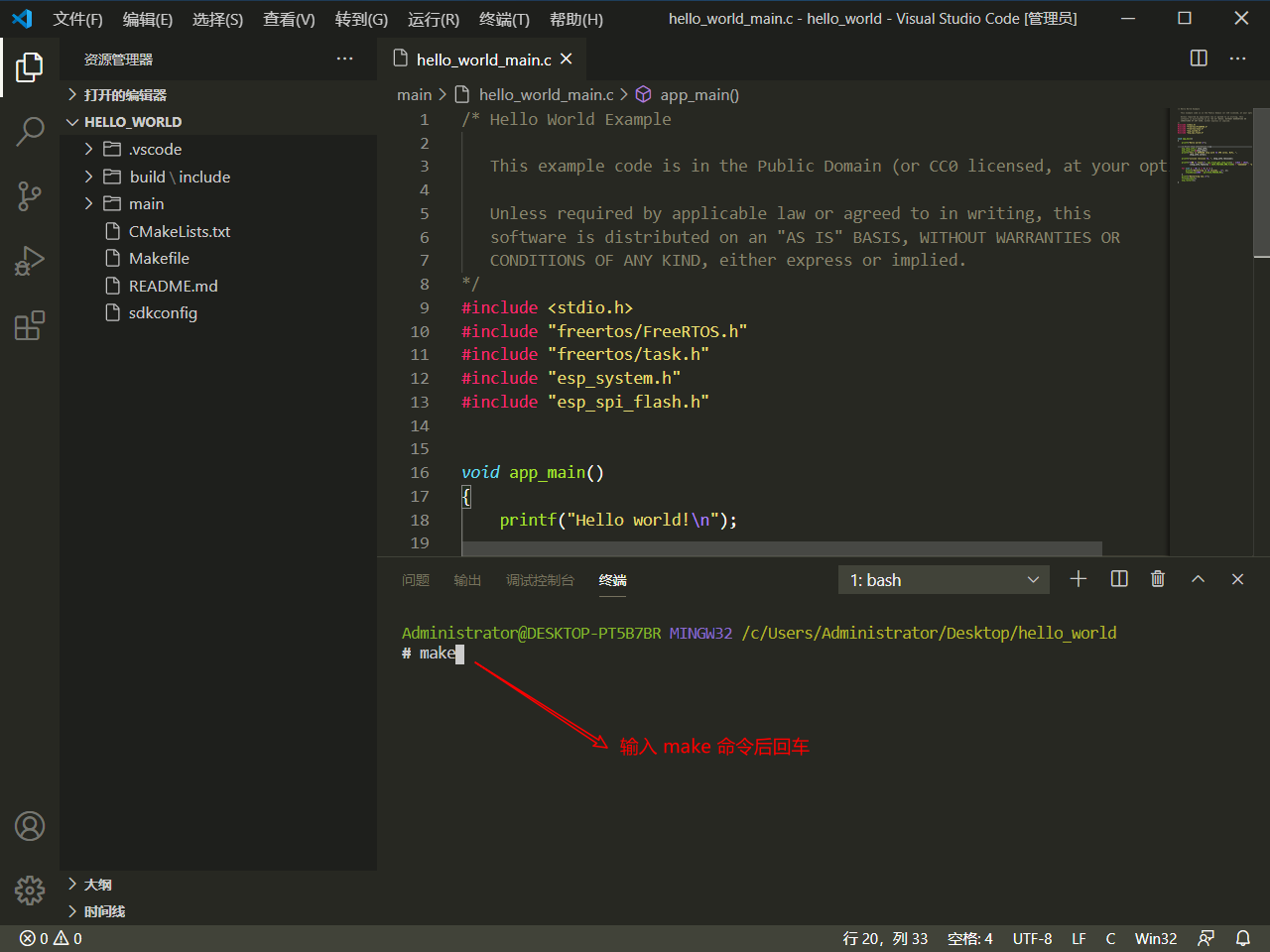Image resolution: width=1270 pixels, height=952 pixels.
Task: Open Run and Debug view
Action: click(x=30, y=261)
